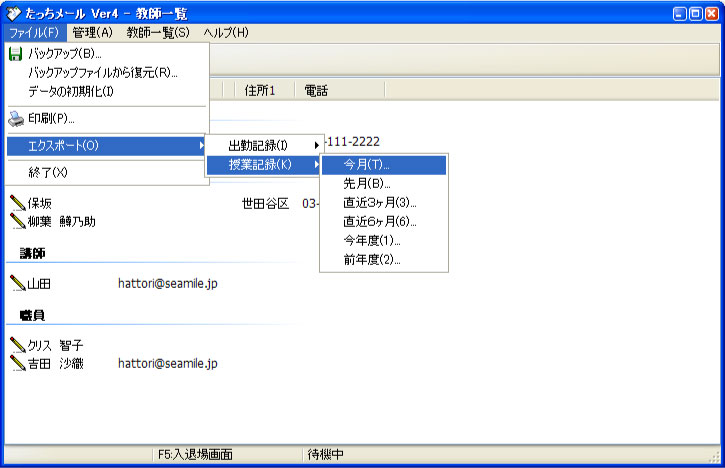Click teacher name 保坂
Viewport: 725px width, 468px height.
click(x=40, y=203)
